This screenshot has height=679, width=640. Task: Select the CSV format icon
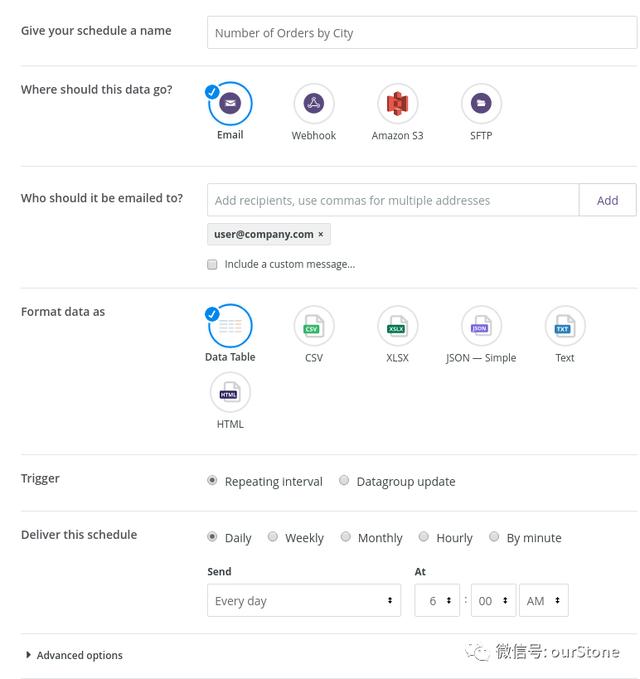314,326
